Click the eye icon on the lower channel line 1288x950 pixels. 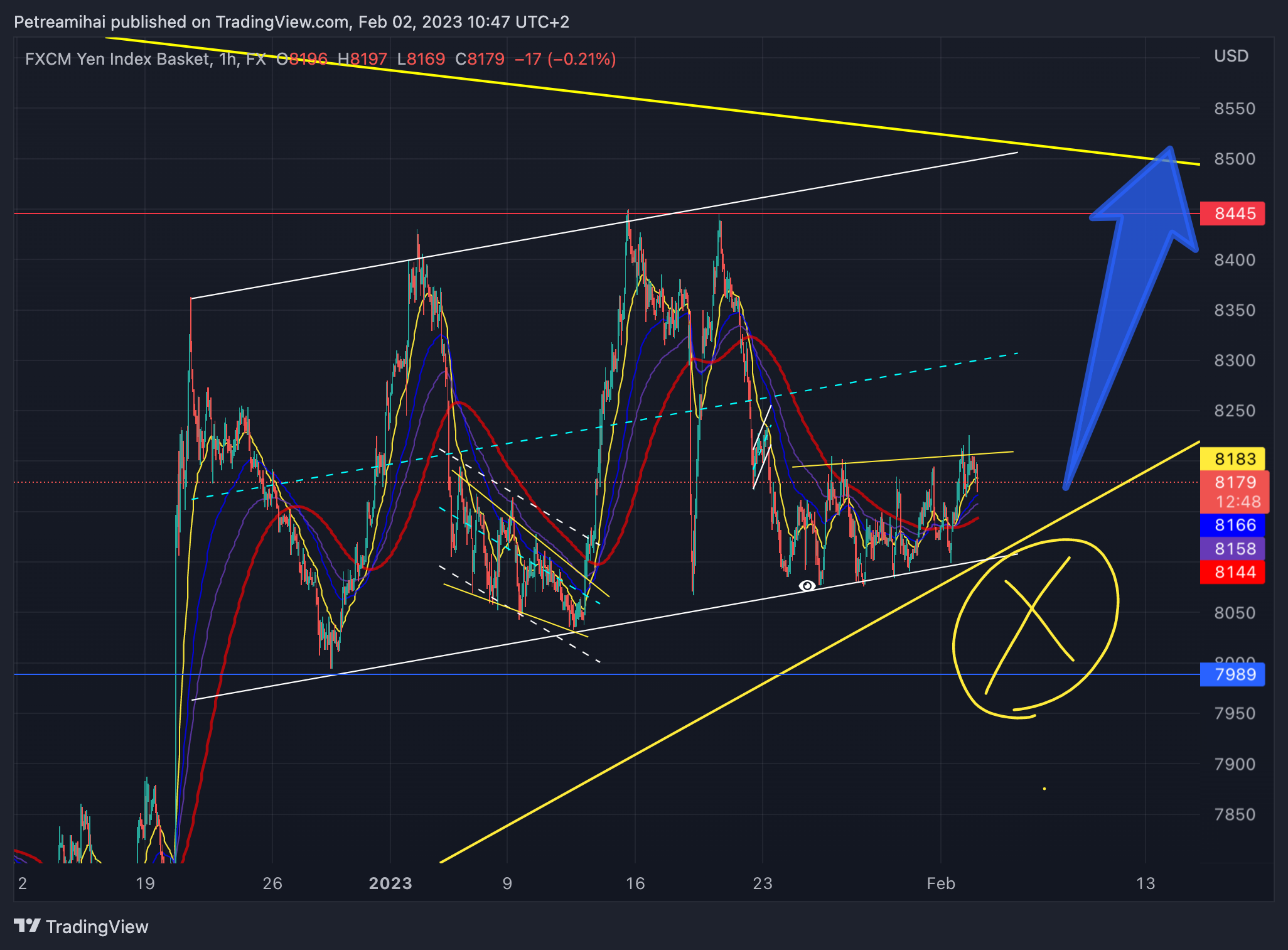coord(807,586)
